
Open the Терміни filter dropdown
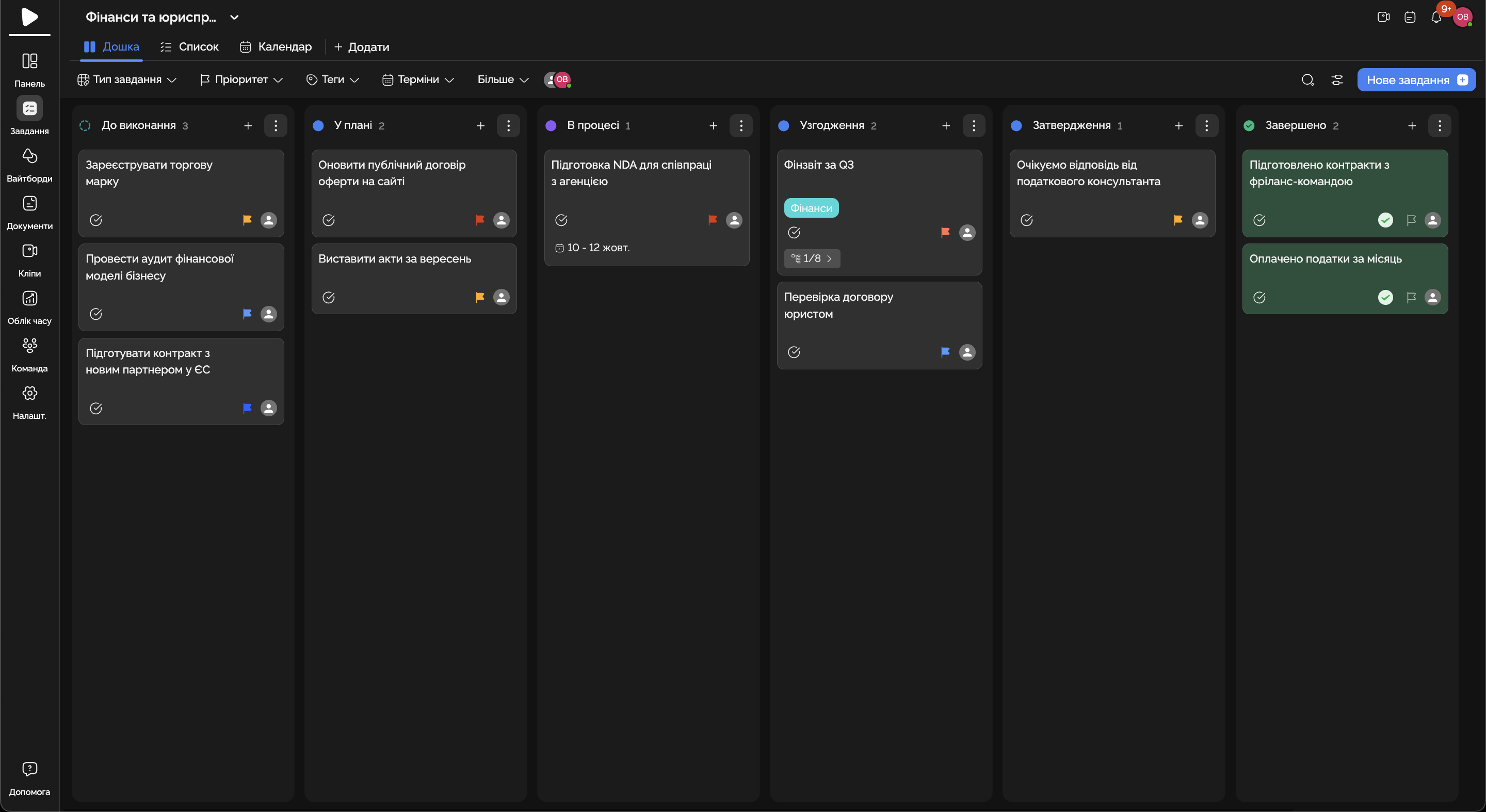(417, 79)
